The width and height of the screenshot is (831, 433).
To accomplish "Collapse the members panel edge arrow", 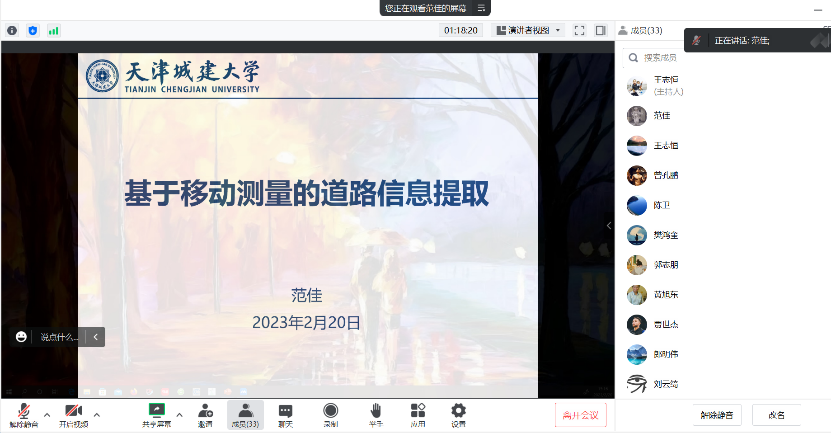I will (x=609, y=226).
